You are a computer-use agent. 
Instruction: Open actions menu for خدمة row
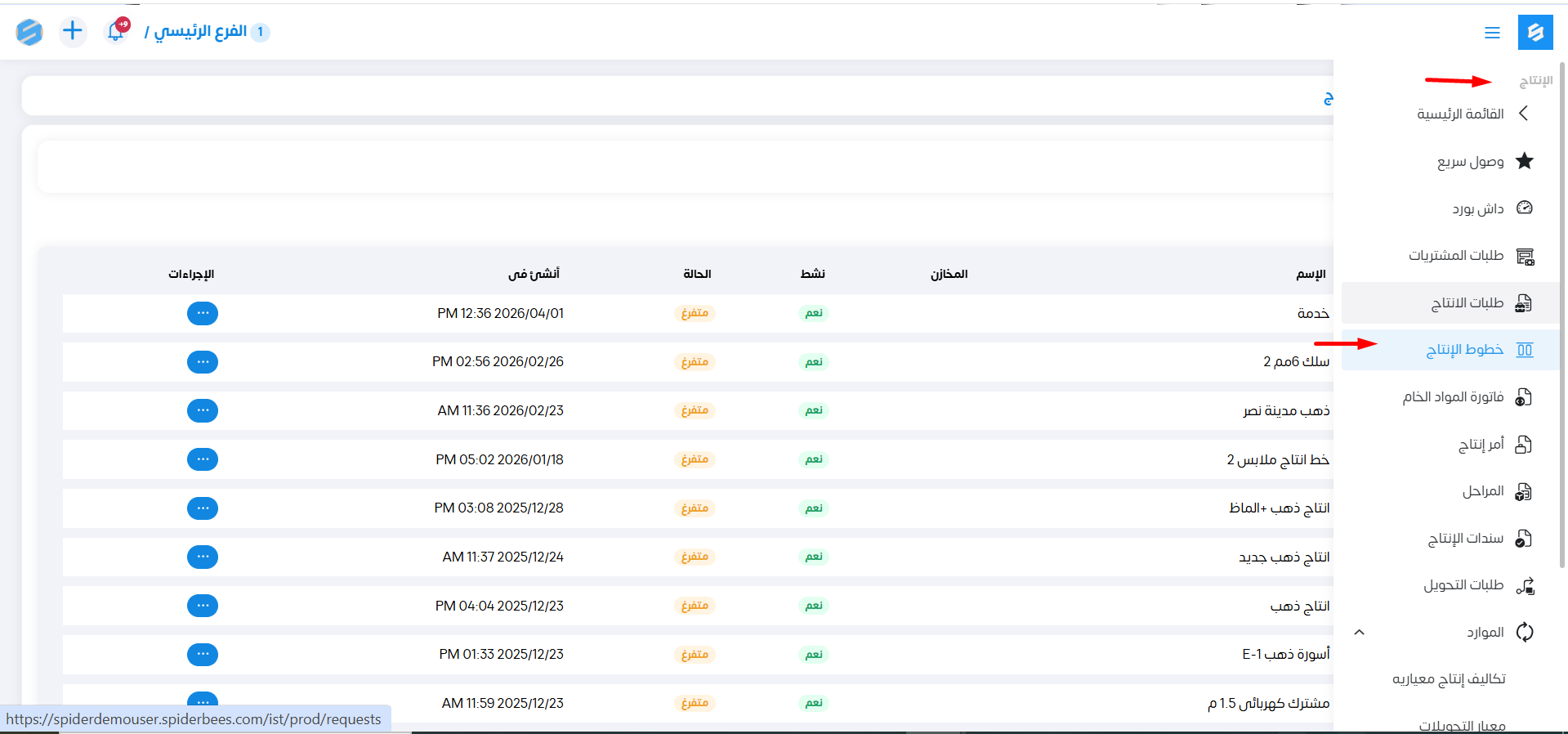click(x=202, y=313)
